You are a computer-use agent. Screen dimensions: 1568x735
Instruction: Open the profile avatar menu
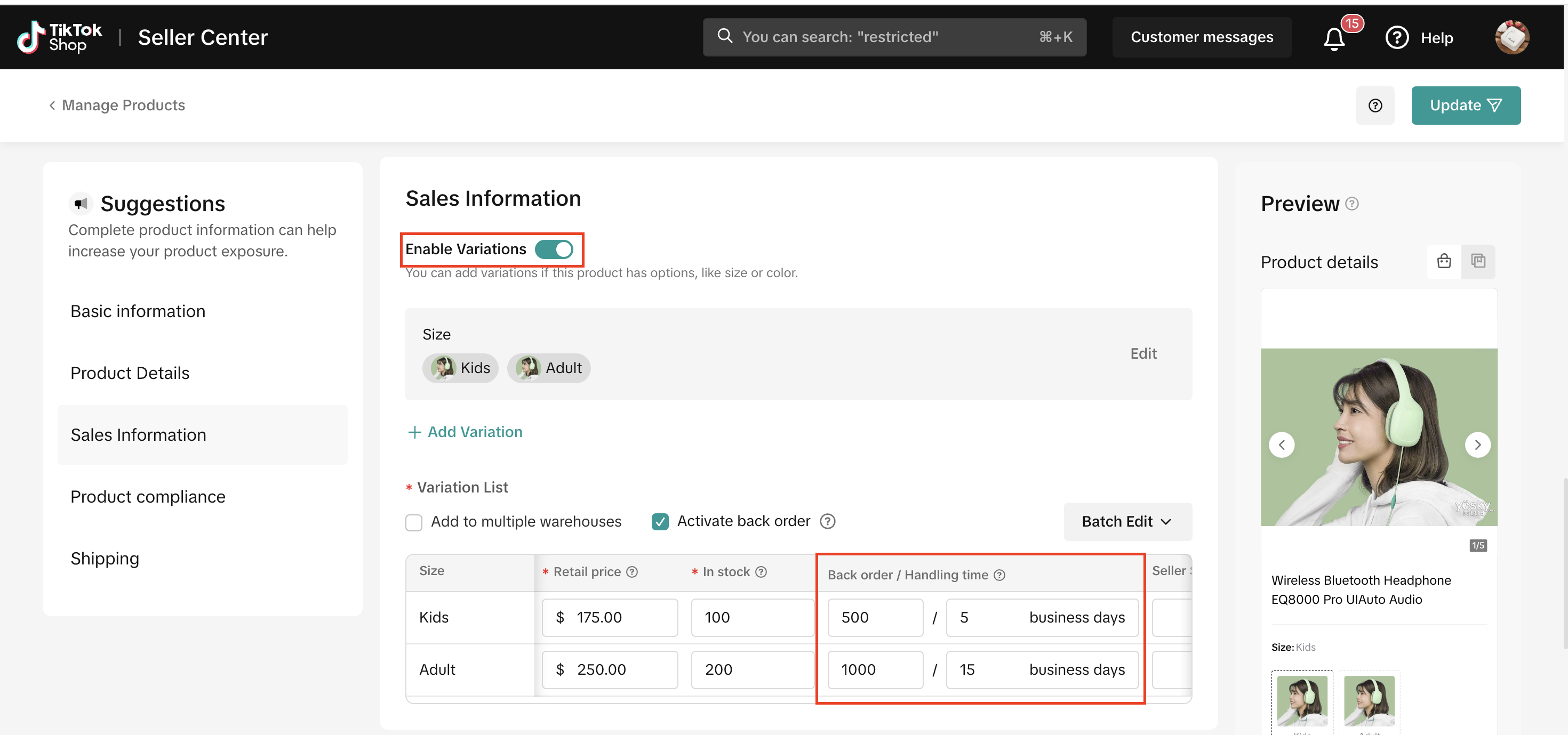1511,38
